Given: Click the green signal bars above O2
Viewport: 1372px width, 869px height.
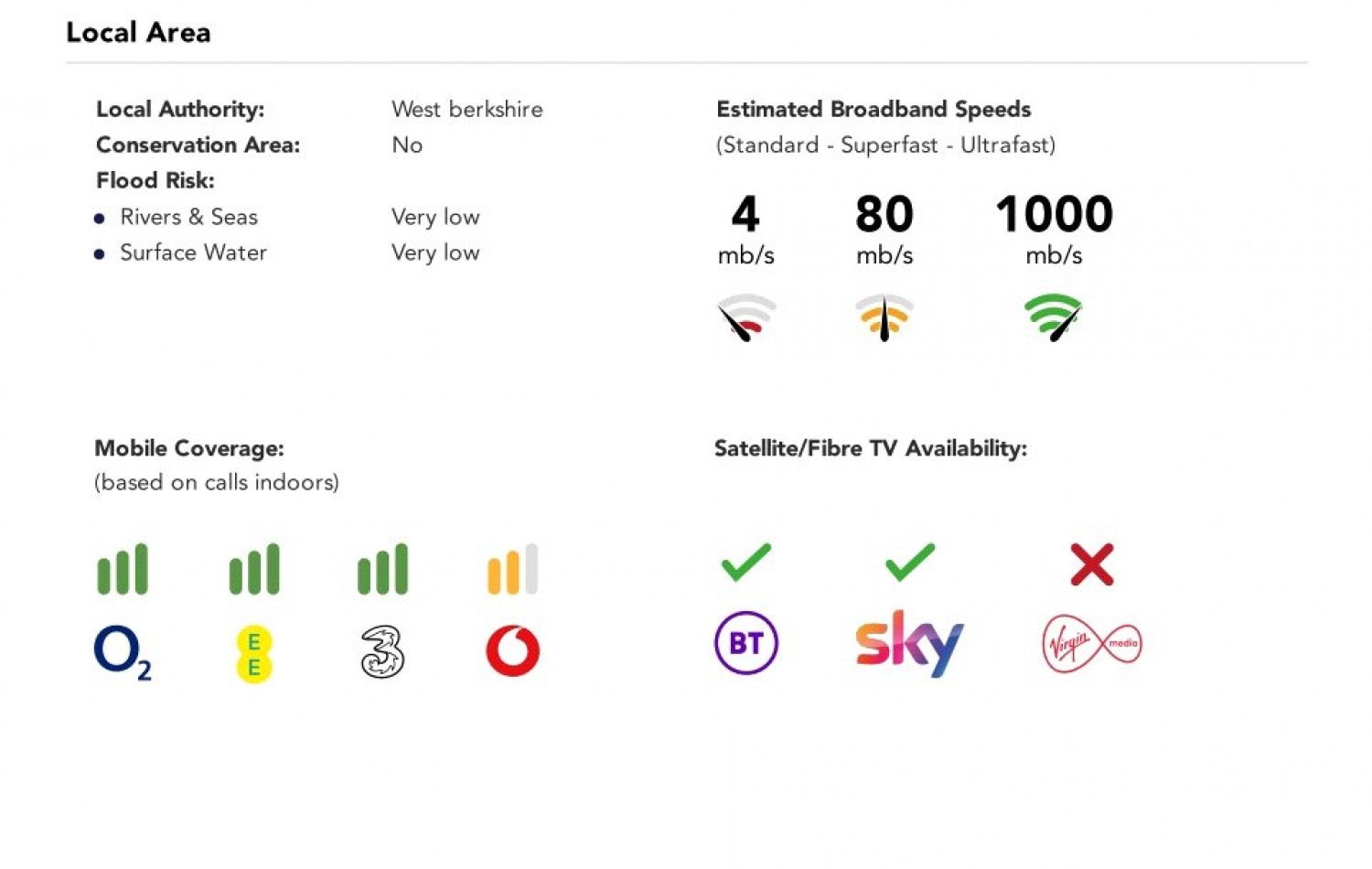Looking at the screenshot, I should [x=123, y=569].
